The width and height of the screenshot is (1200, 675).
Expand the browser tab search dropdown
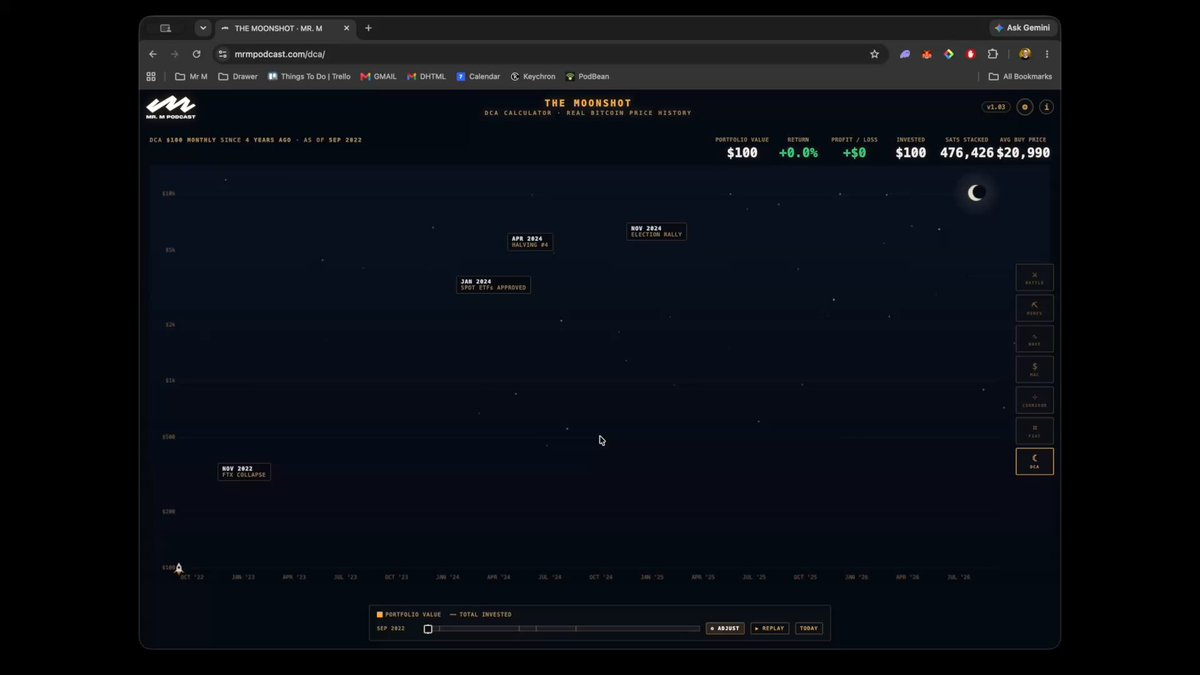coord(203,28)
